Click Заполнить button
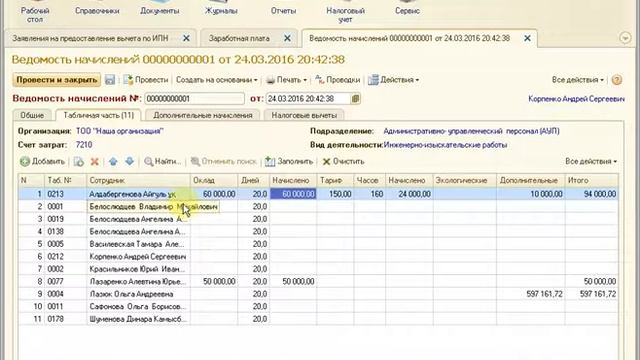This screenshot has width=640, height=360. (289, 162)
